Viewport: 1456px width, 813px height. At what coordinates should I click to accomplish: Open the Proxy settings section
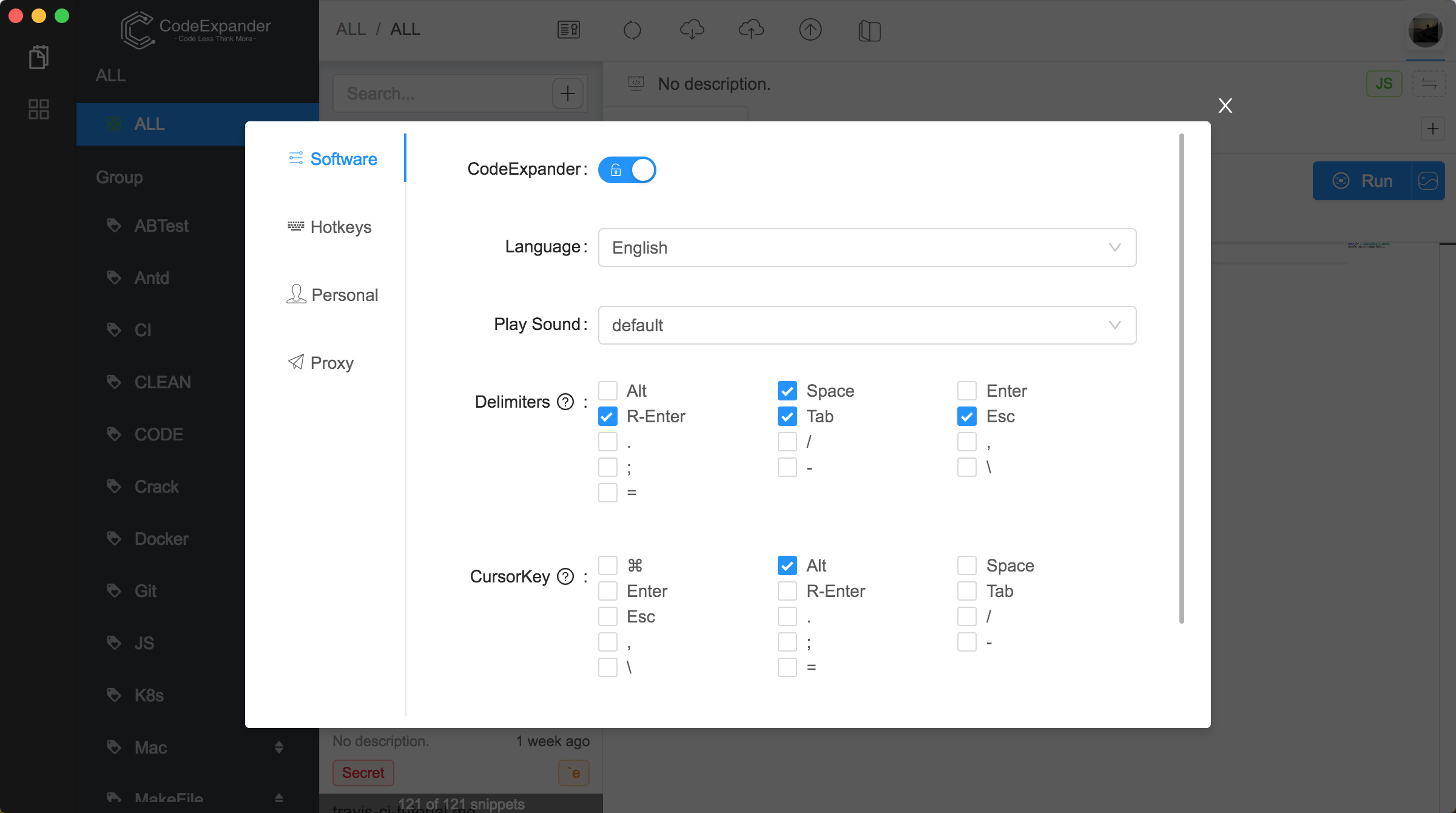click(x=332, y=362)
